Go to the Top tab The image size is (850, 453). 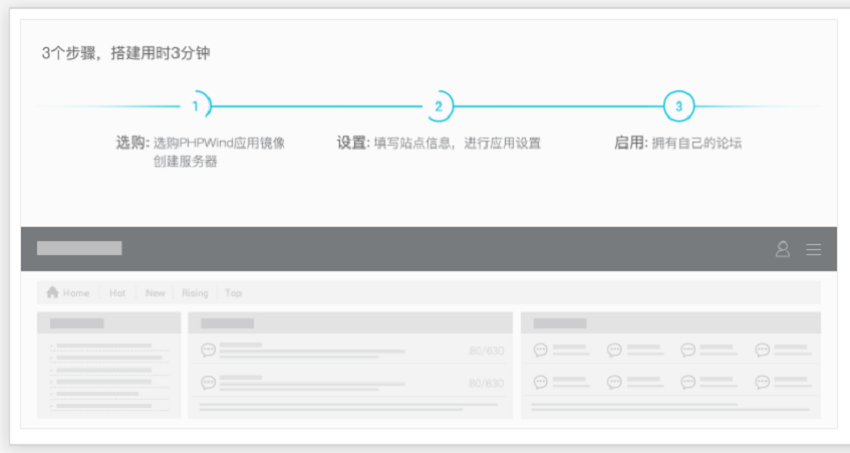[x=233, y=293]
